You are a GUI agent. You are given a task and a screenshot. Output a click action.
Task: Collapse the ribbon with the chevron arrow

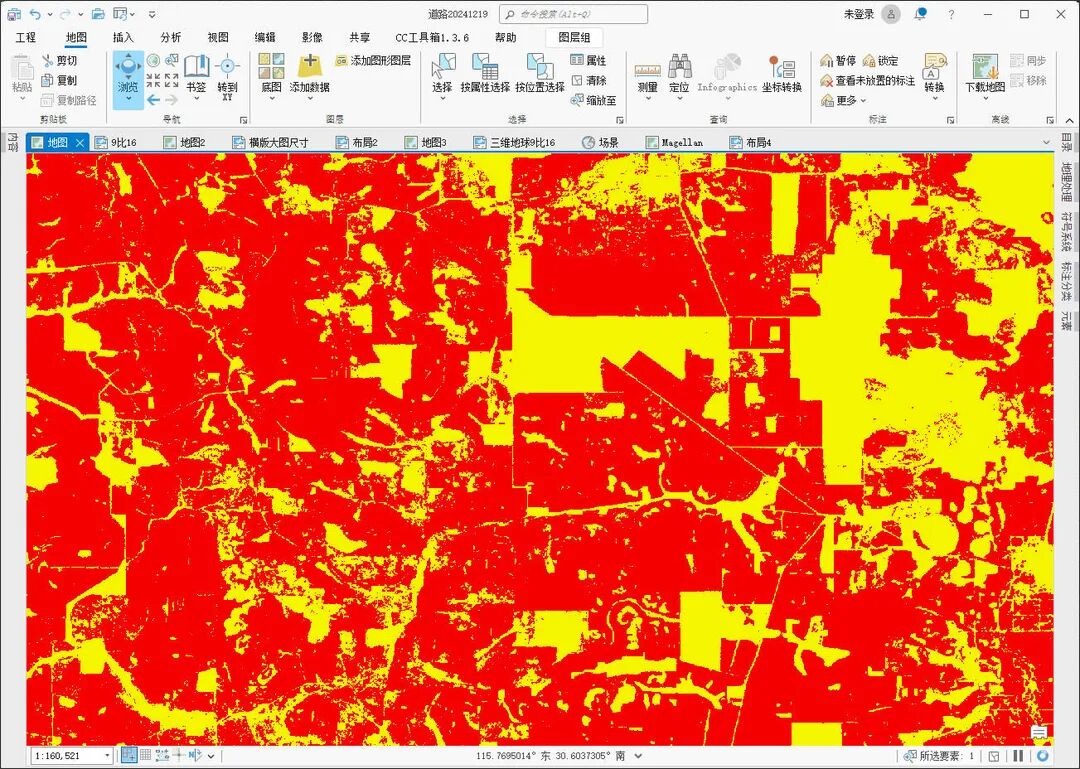click(x=1069, y=119)
